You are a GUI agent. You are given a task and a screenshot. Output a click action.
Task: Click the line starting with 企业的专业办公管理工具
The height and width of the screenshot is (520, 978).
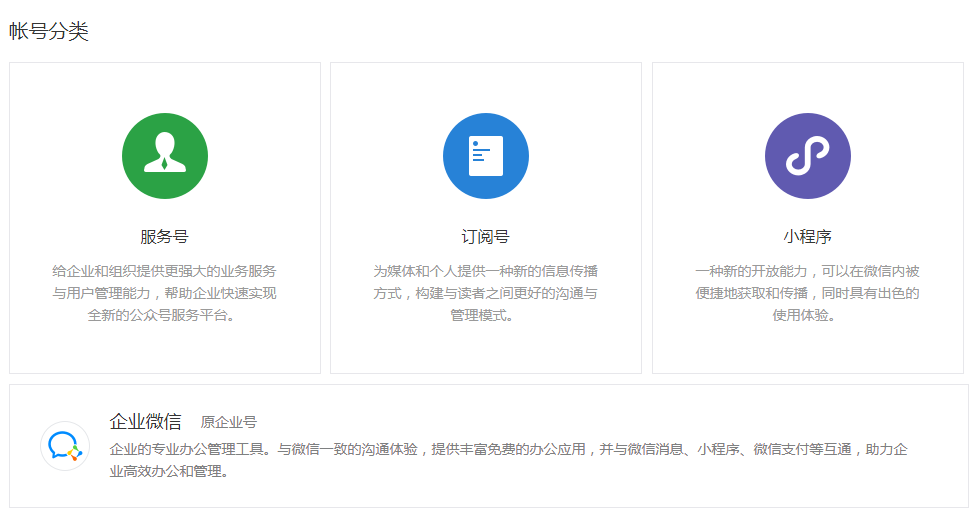click(x=508, y=449)
